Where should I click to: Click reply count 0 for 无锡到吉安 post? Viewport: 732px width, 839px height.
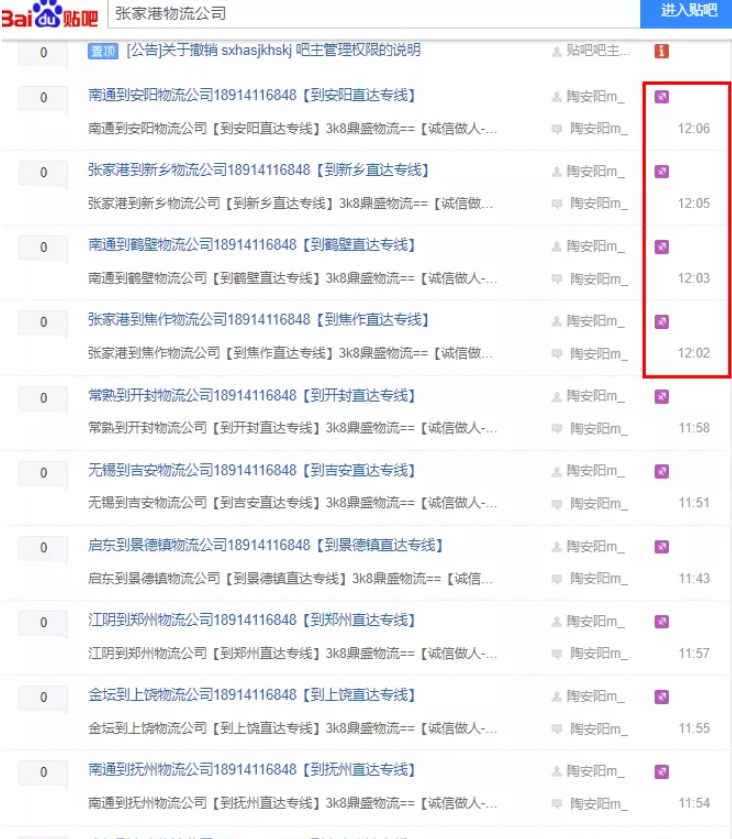click(x=43, y=473)
